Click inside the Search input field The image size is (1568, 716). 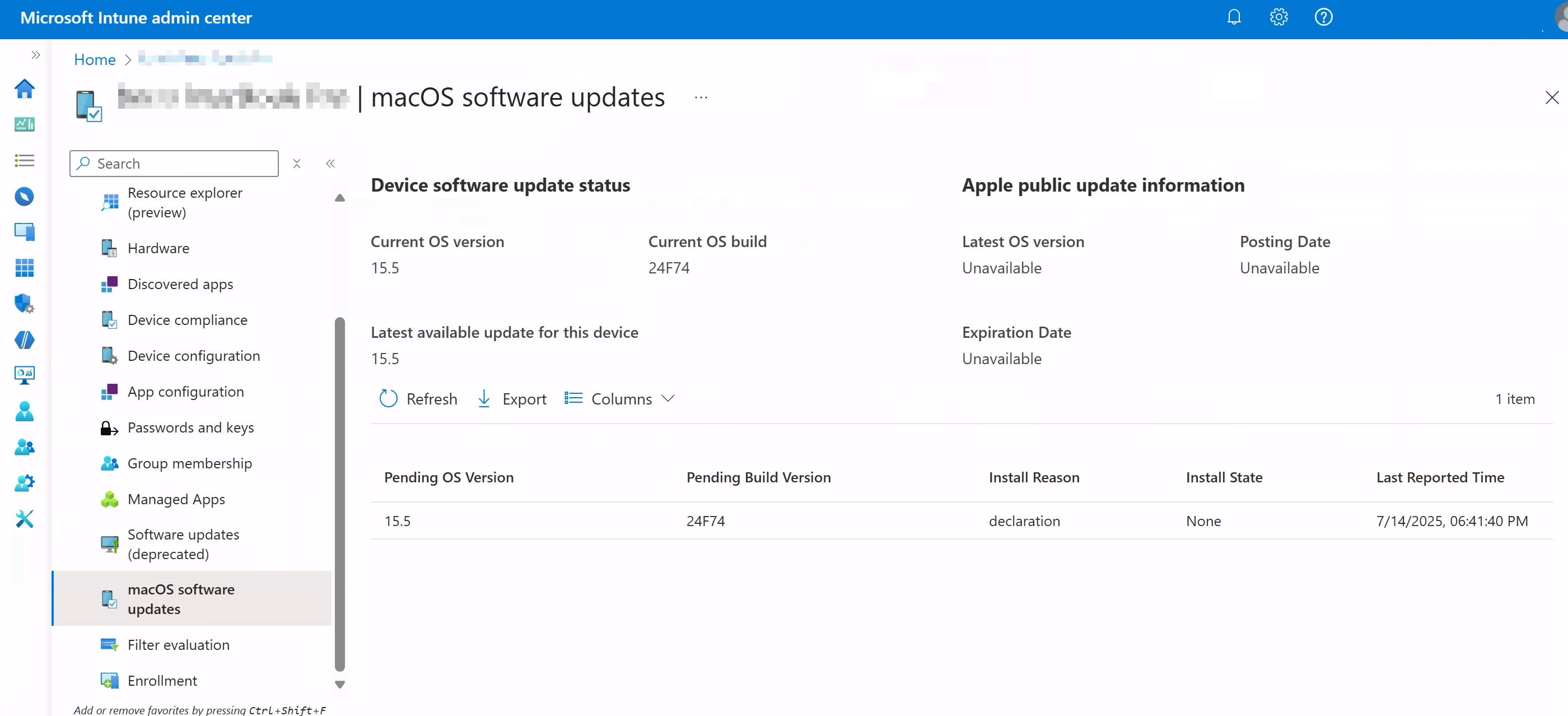tap(174, 163)
